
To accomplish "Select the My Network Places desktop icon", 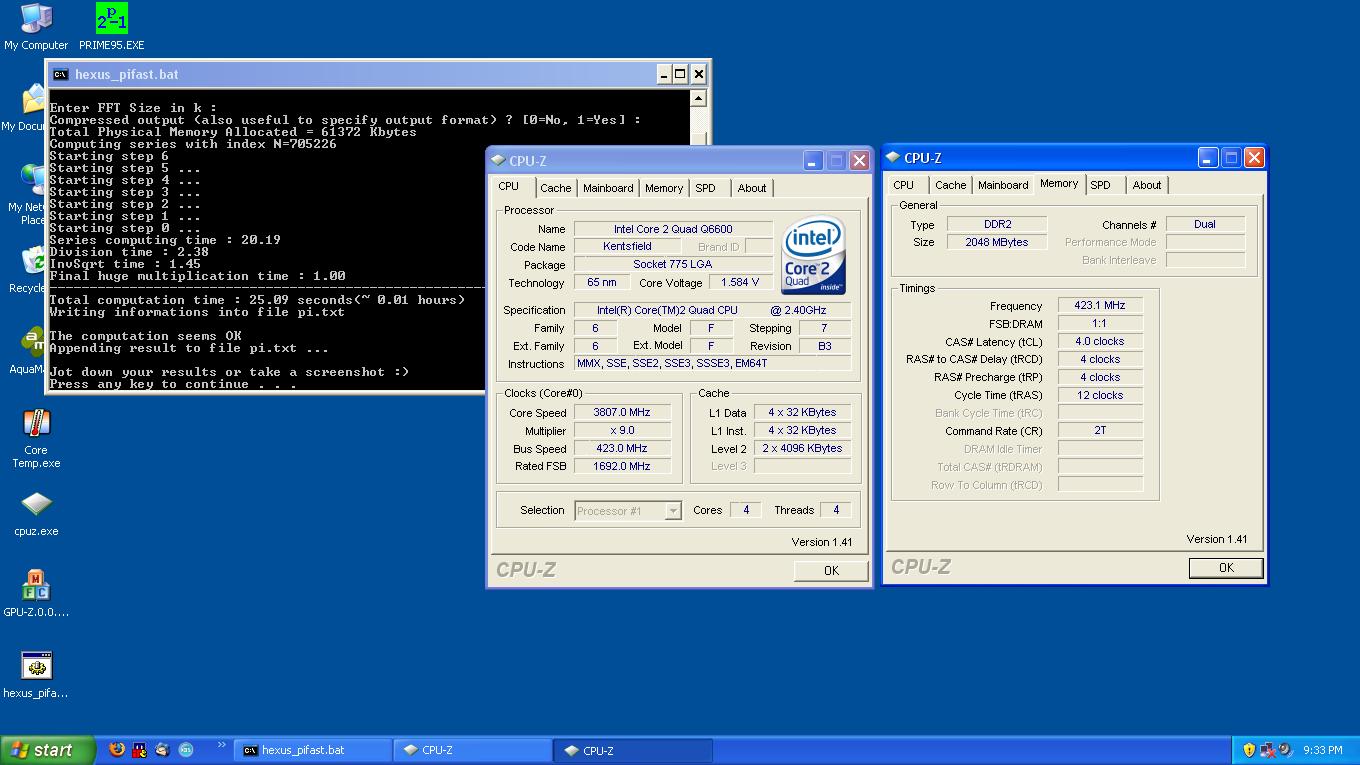I will pyautogui.click(x=32, y=181).
